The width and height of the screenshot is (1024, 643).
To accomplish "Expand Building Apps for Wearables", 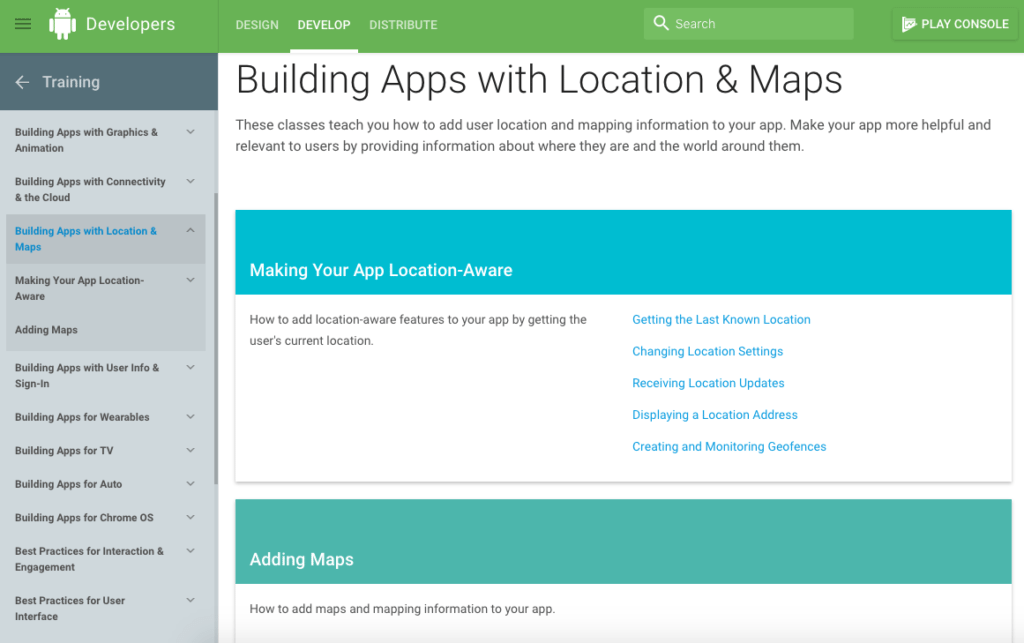I will click(x=190, y=417).
